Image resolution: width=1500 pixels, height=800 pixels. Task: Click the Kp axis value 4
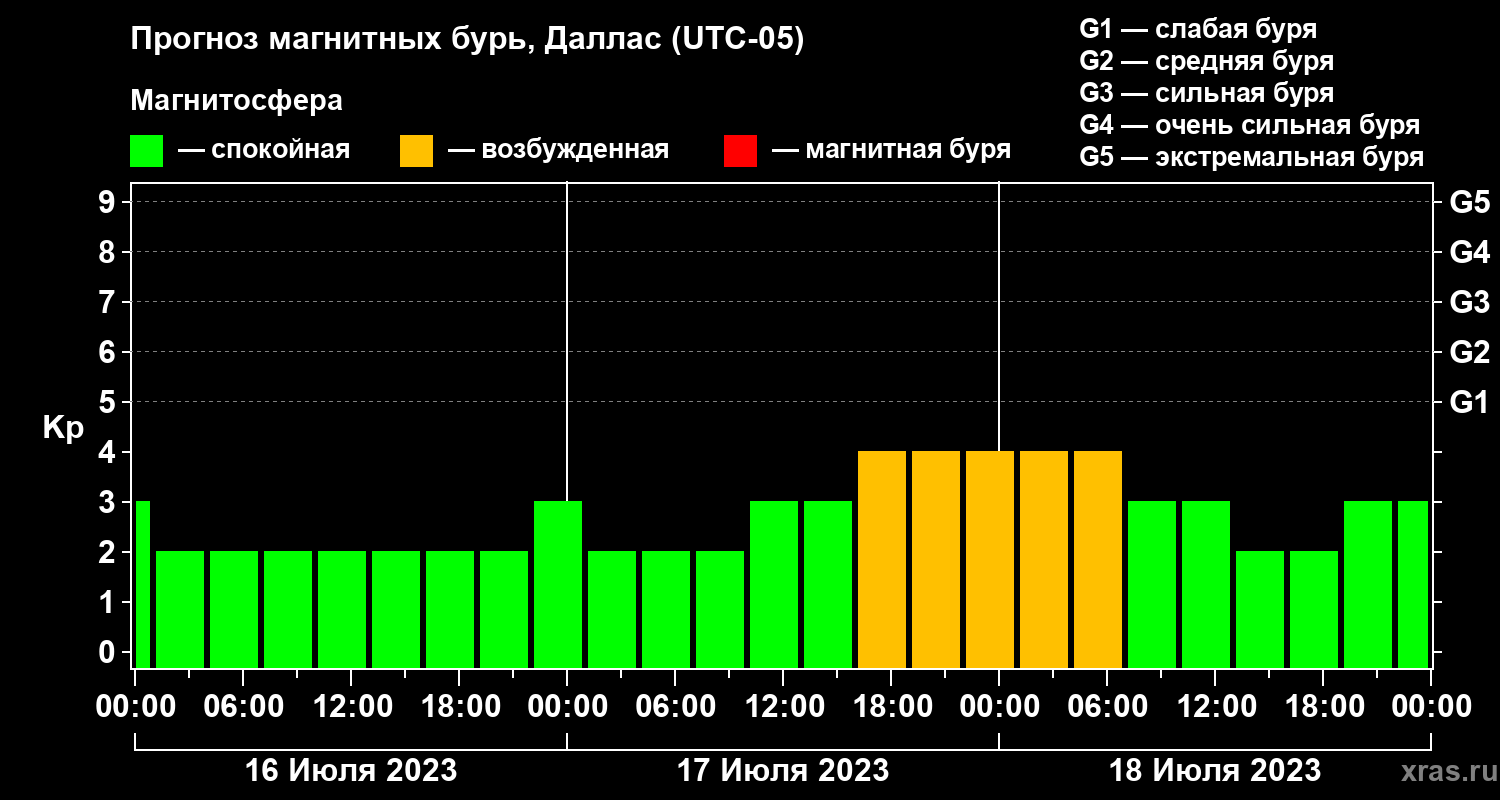tap(108, 453)
